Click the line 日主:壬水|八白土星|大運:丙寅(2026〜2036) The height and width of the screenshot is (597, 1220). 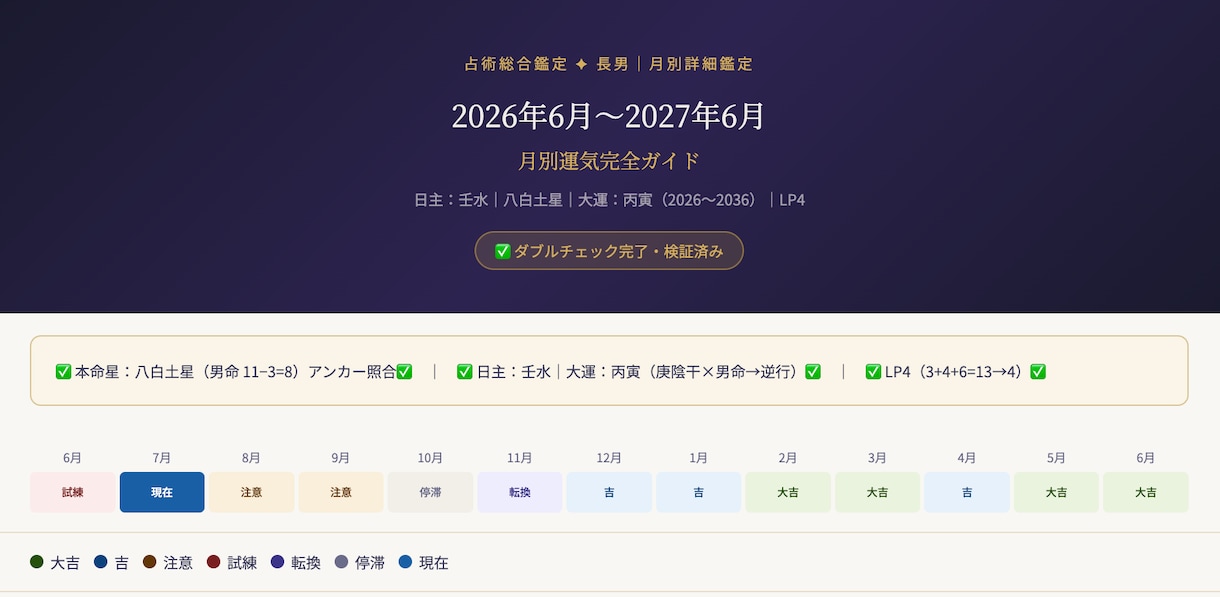(x=589, y=200)
